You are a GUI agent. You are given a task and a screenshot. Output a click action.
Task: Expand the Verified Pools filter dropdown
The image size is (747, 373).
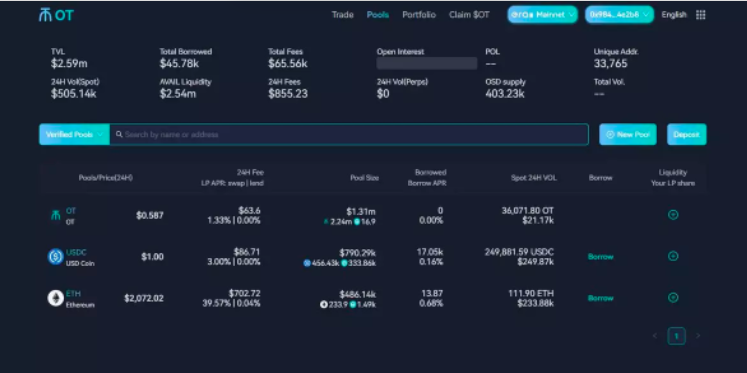coord(74,134)
